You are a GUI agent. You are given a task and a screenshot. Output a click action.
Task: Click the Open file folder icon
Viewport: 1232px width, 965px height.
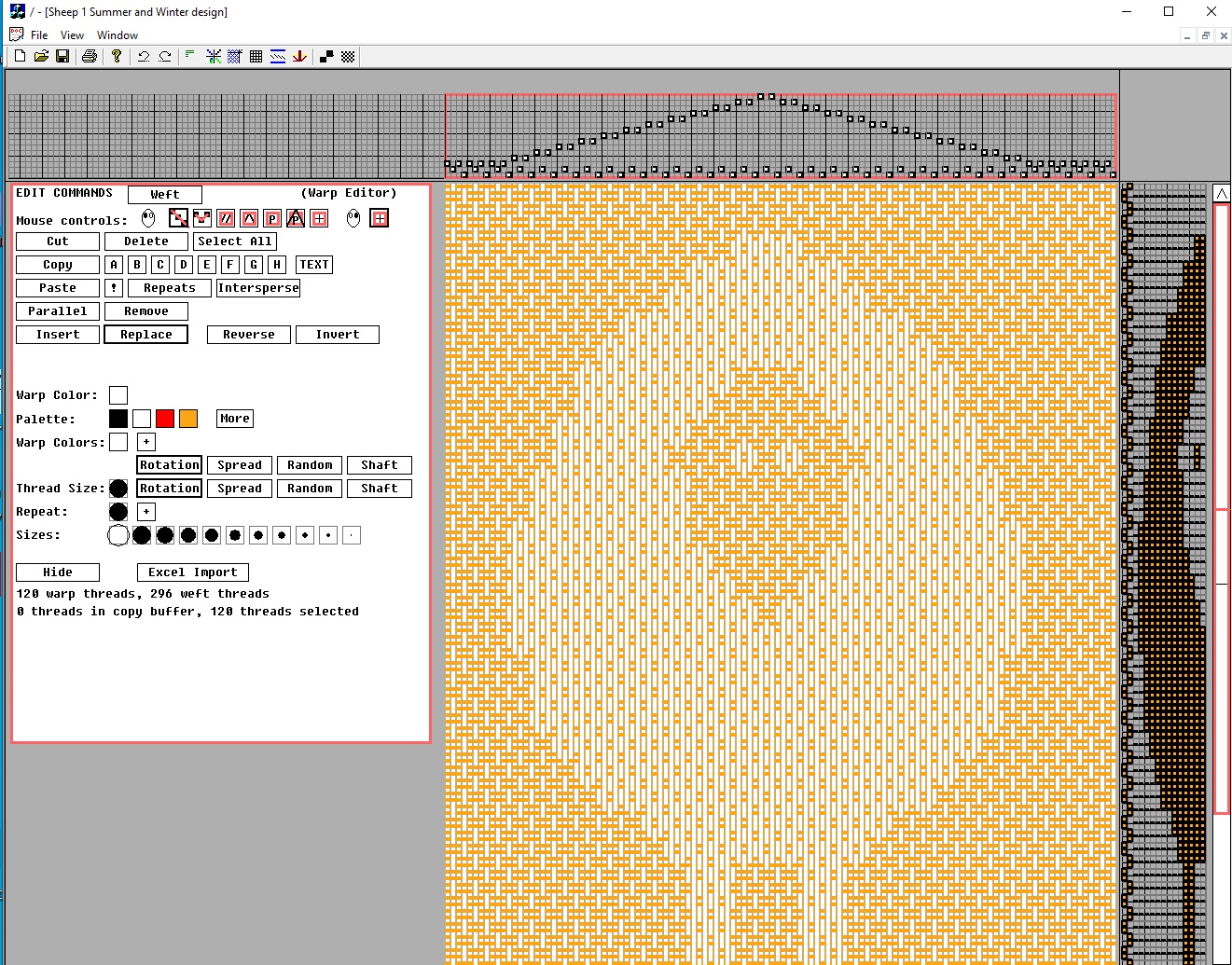click(41, 57)
